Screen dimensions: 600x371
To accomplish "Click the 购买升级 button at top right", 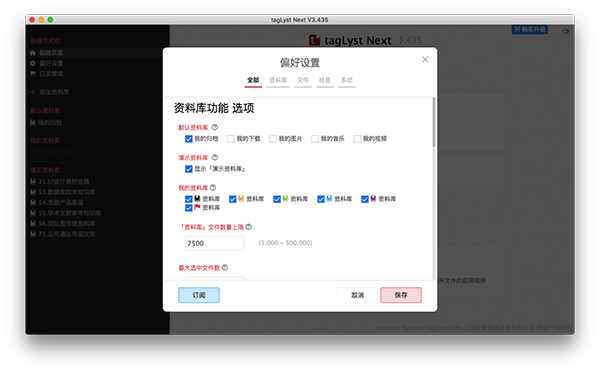I will (x=530, y=29).
